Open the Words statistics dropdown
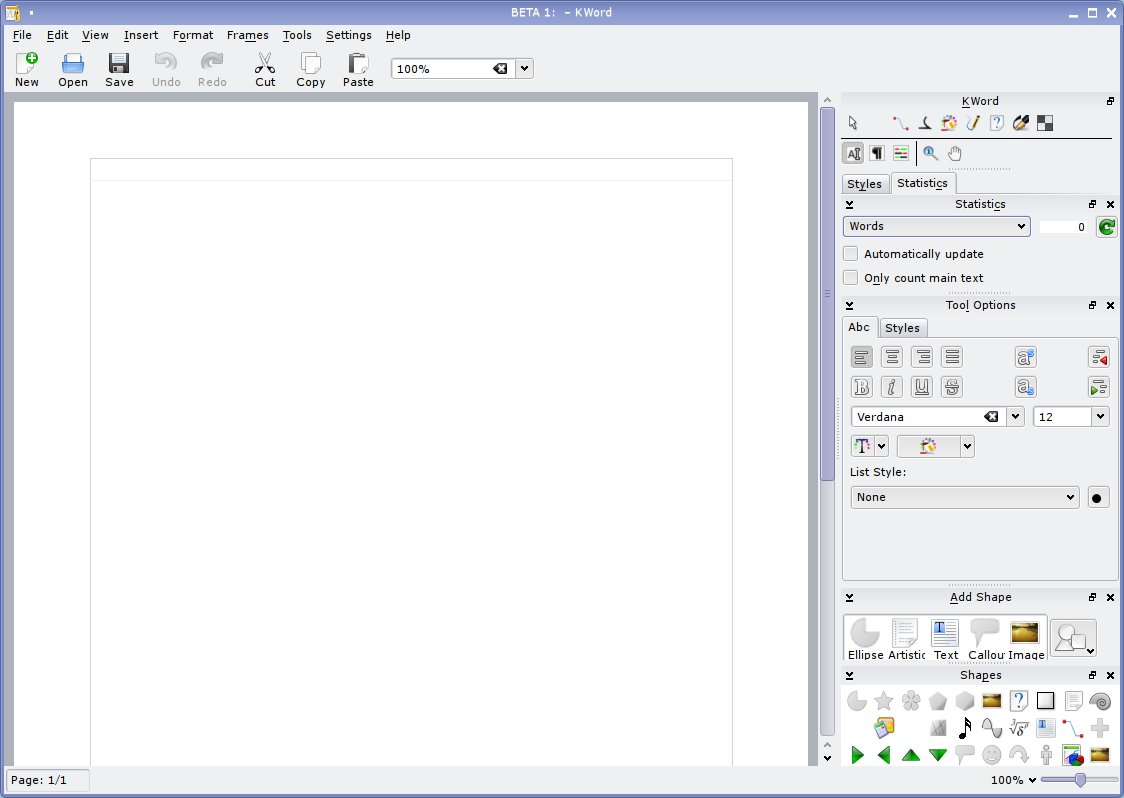 937,227
